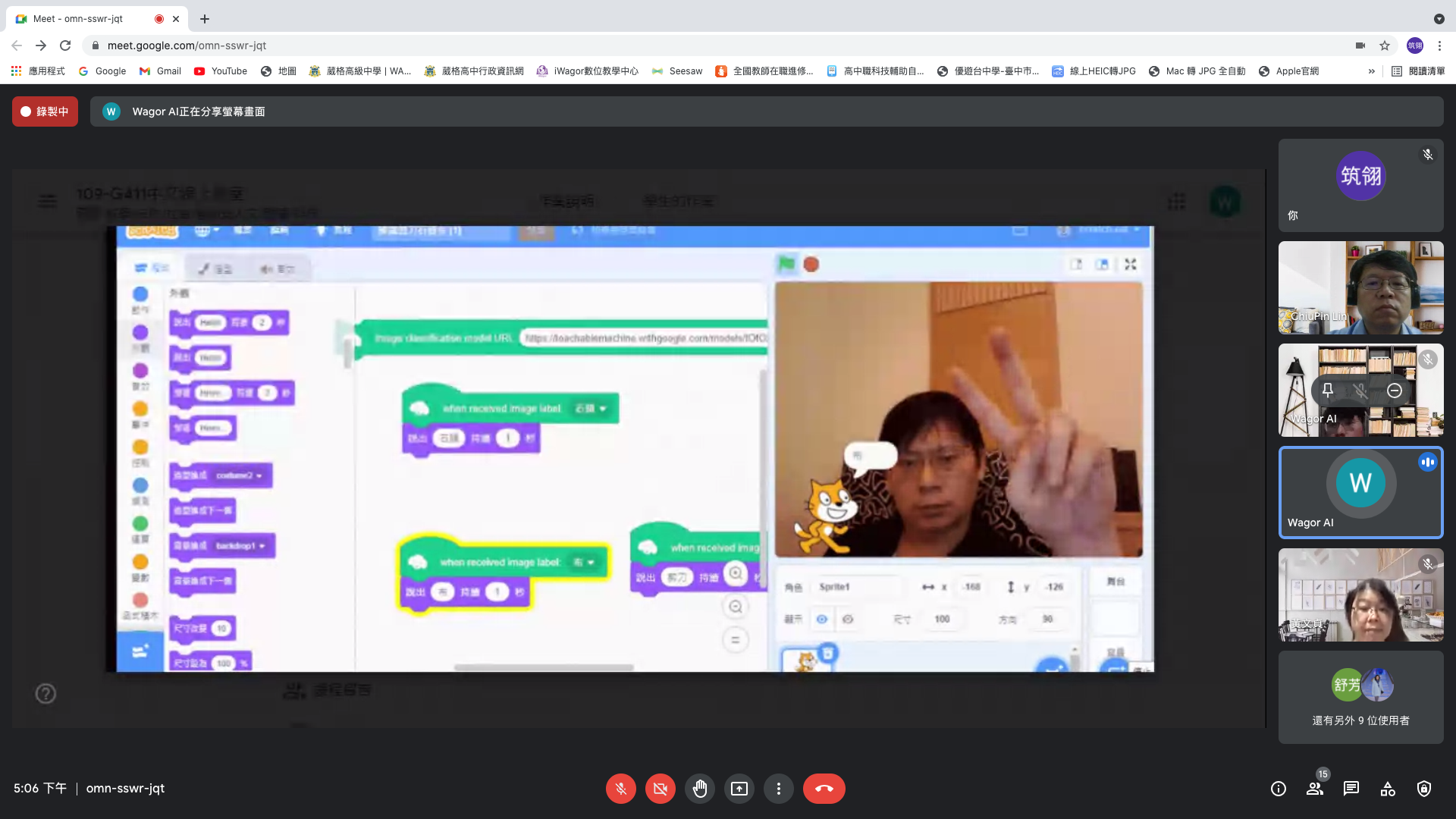Toggle the muted microphone button
This screenshot has width=1456, height=819.
pyautogui.click(x=620, y=789)
